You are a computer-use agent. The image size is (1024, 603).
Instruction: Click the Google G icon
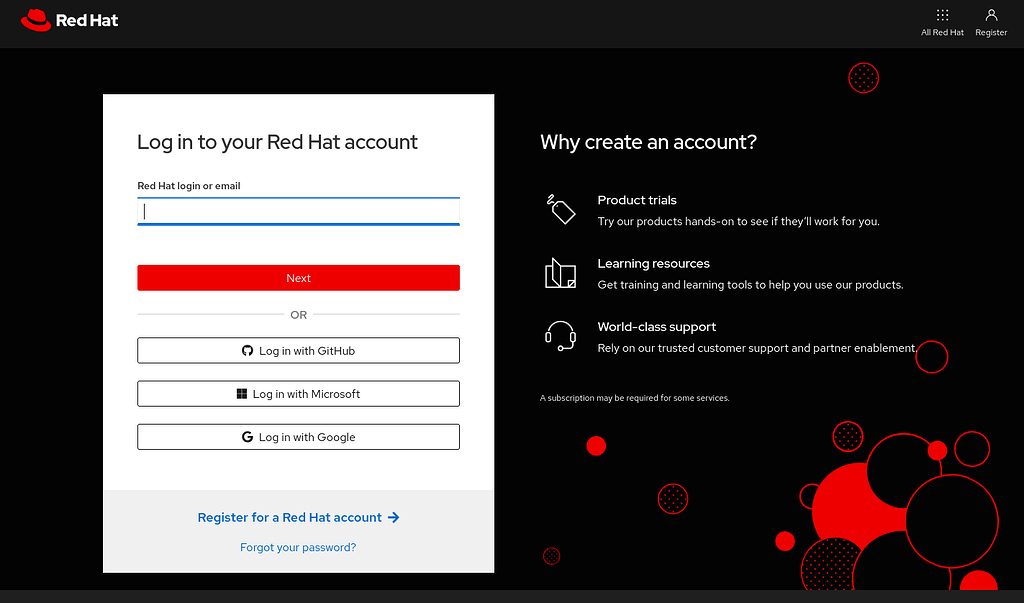246,436
